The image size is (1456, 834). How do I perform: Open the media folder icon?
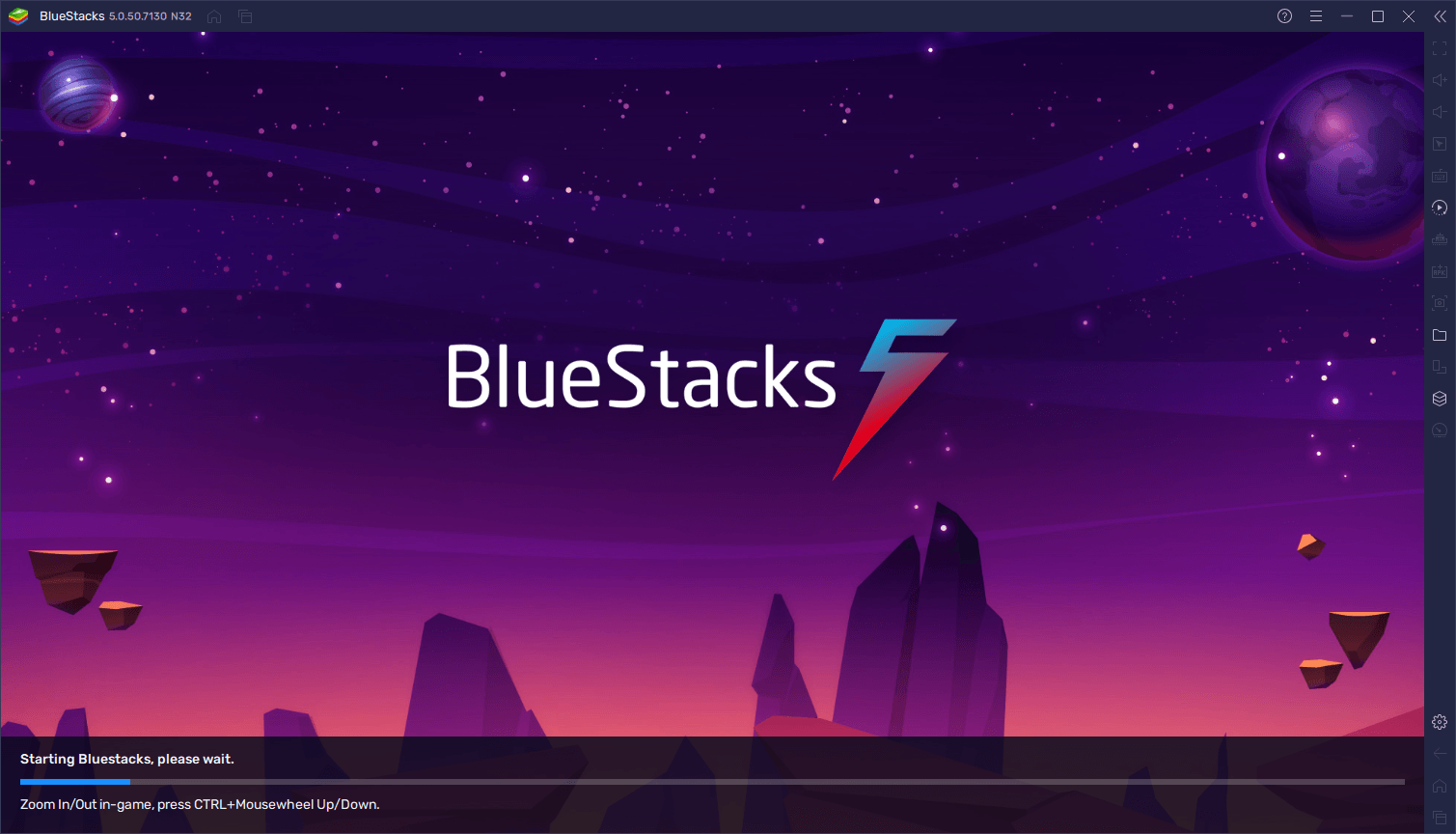[x=1440, y=335]
